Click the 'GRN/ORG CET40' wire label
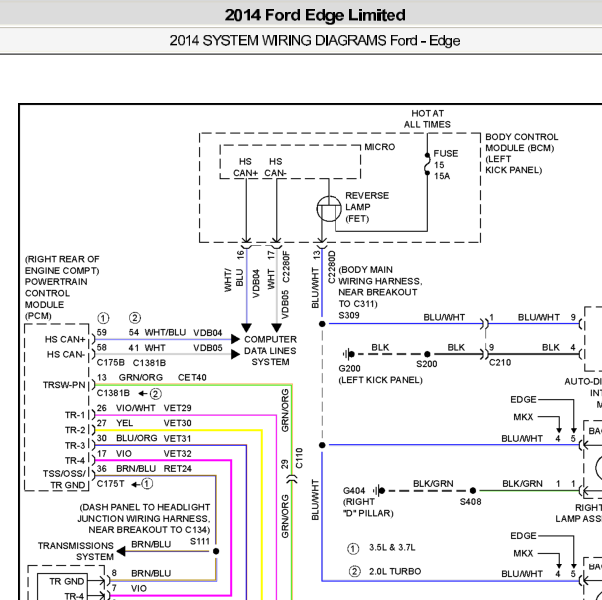 point(162,377)
